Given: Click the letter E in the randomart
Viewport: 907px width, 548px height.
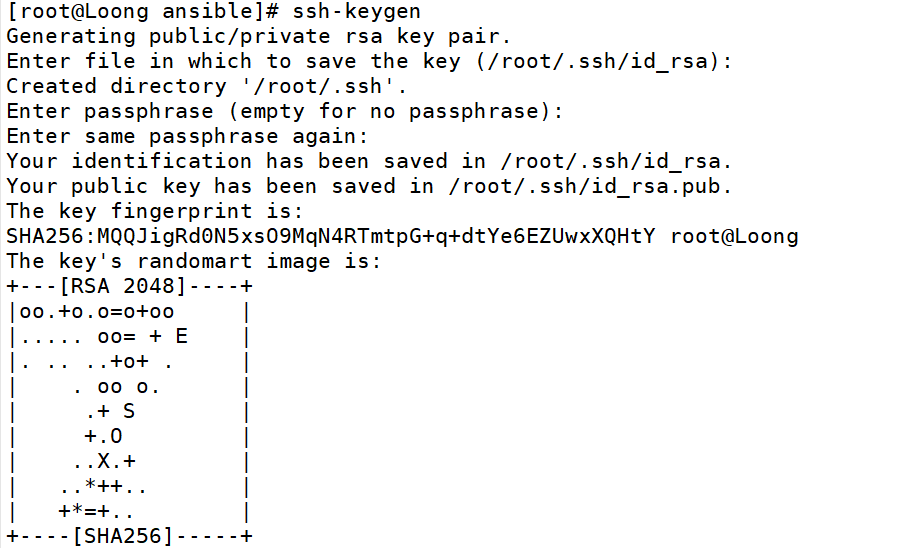Looking at the screenshot, I should pyautogui.click(x=181, y=337).
